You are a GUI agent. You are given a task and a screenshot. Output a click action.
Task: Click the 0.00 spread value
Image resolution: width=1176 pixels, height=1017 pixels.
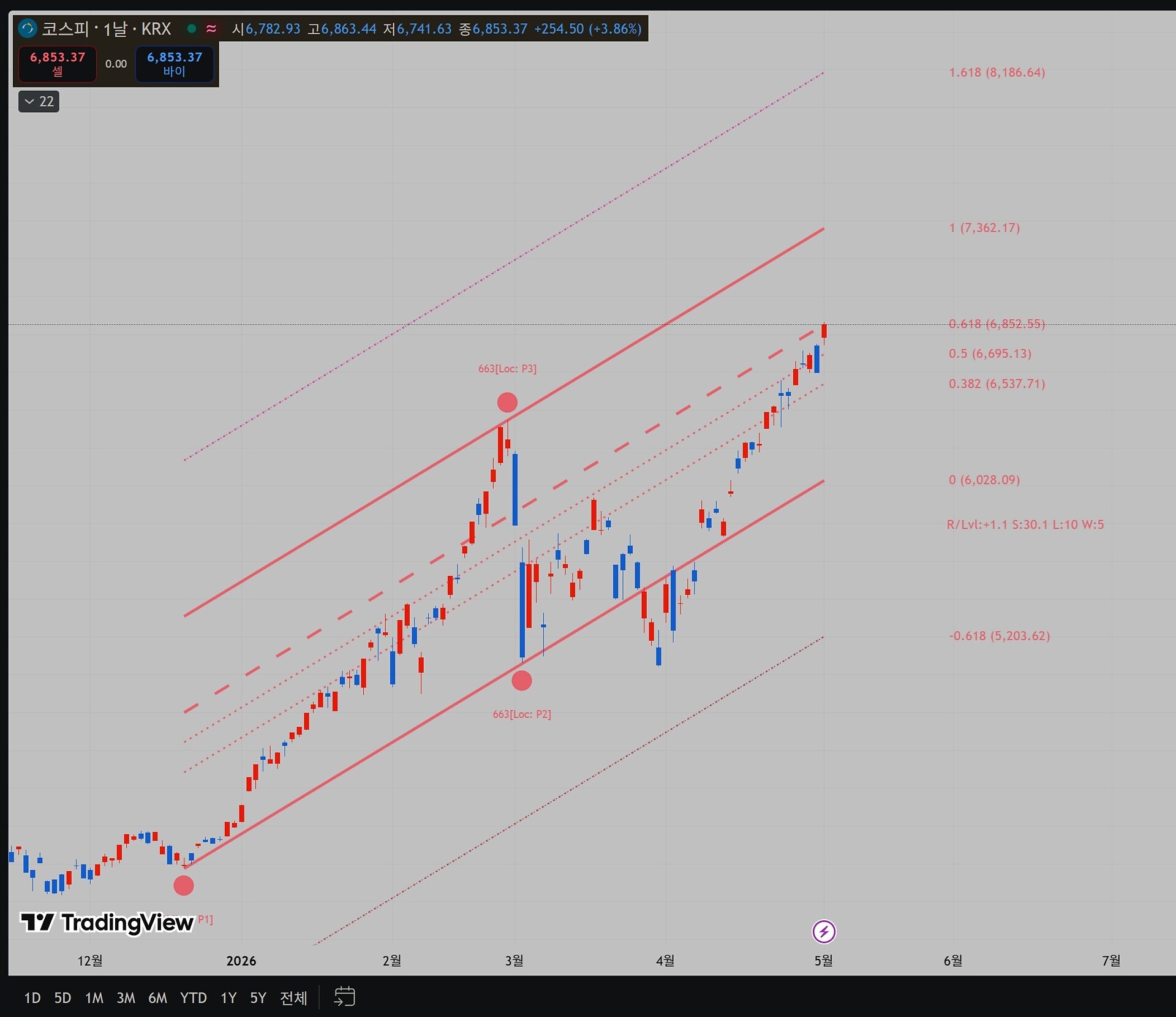[116, 64]
